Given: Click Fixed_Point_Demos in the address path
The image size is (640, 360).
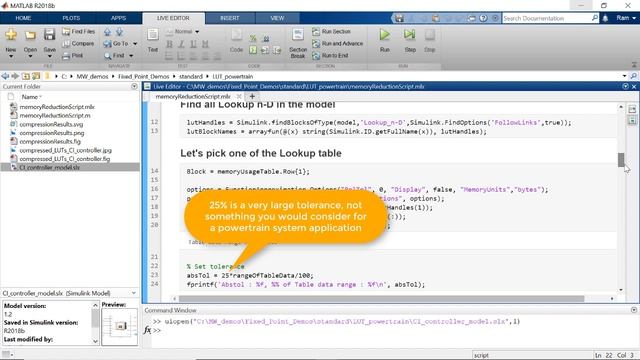Looking at the screenshot, I should click(143, 76).
